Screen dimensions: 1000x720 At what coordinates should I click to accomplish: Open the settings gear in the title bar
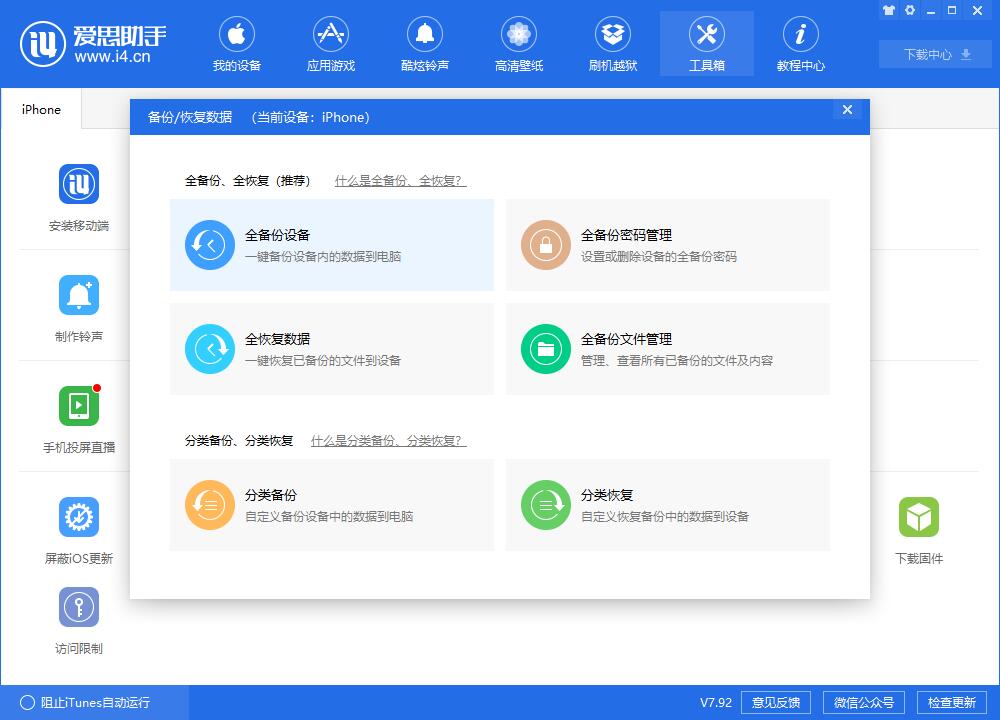pos(908,10)
